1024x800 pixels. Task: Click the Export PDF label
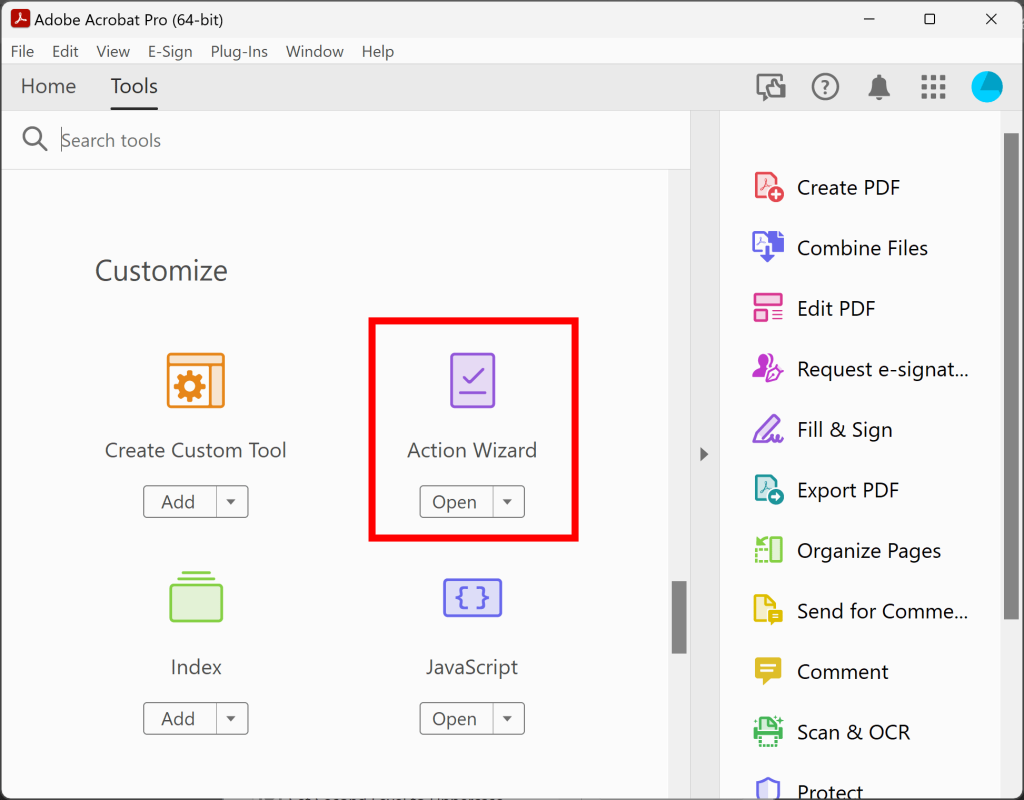coord(848,490)
